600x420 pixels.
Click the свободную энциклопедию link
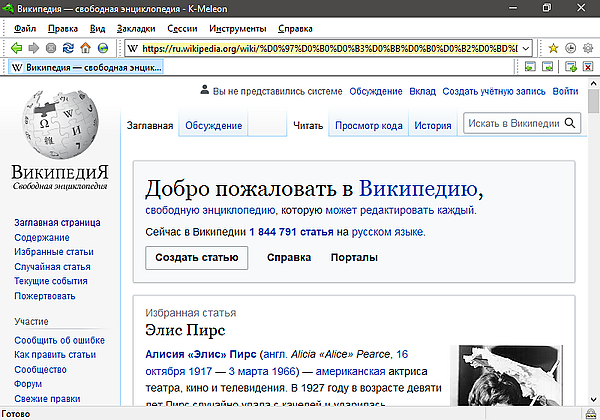tap(210, 210)
